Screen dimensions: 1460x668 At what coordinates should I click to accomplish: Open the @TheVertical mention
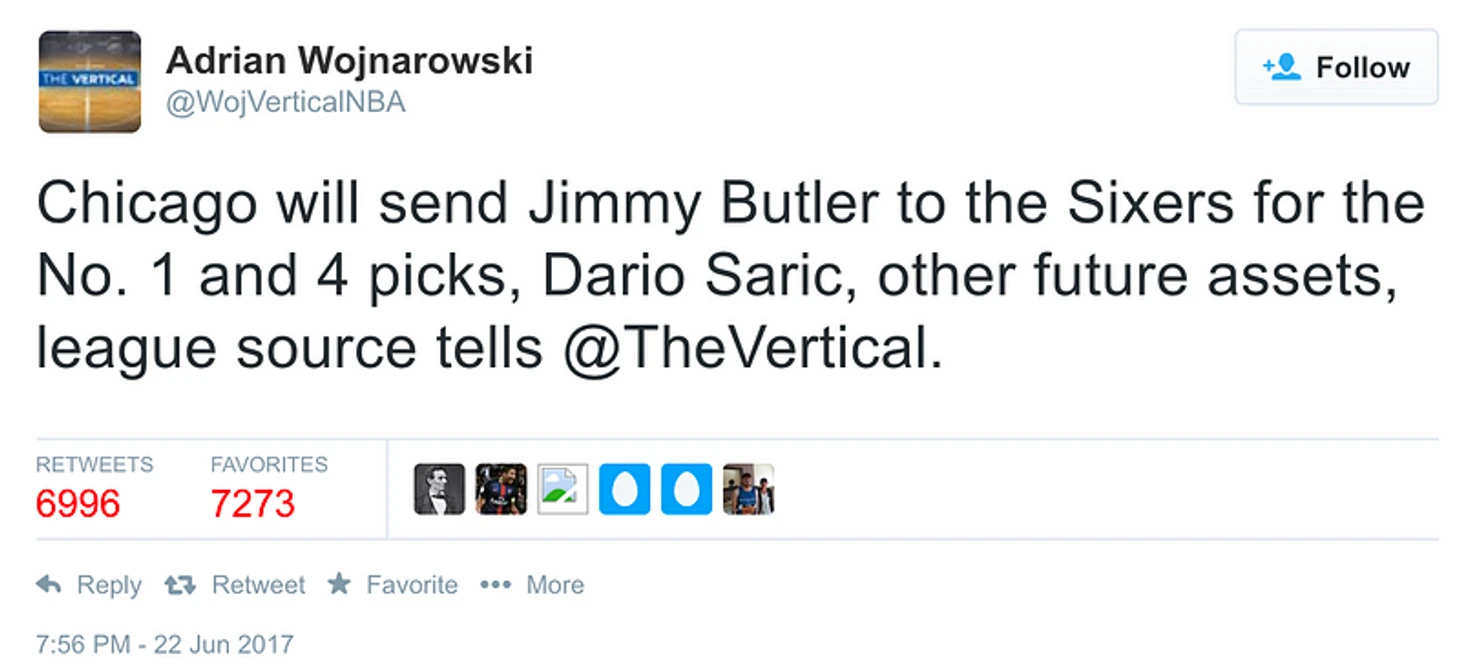(x=753, y=348)
